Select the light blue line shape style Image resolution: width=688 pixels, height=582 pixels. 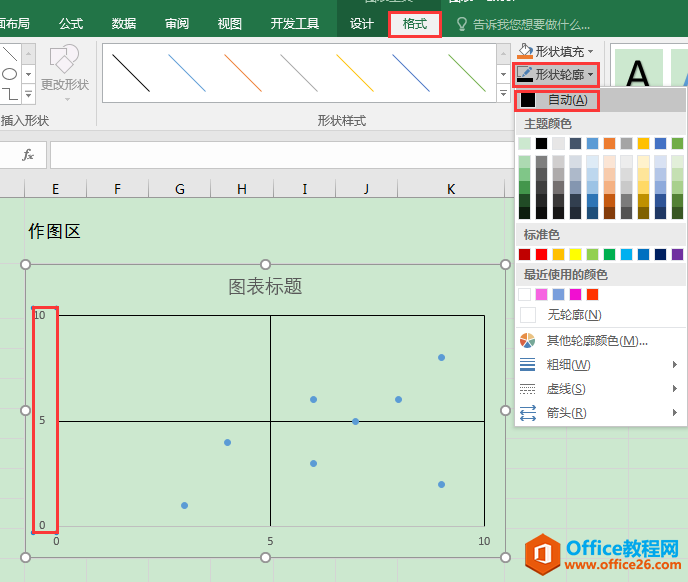click(x=187, y=73)
